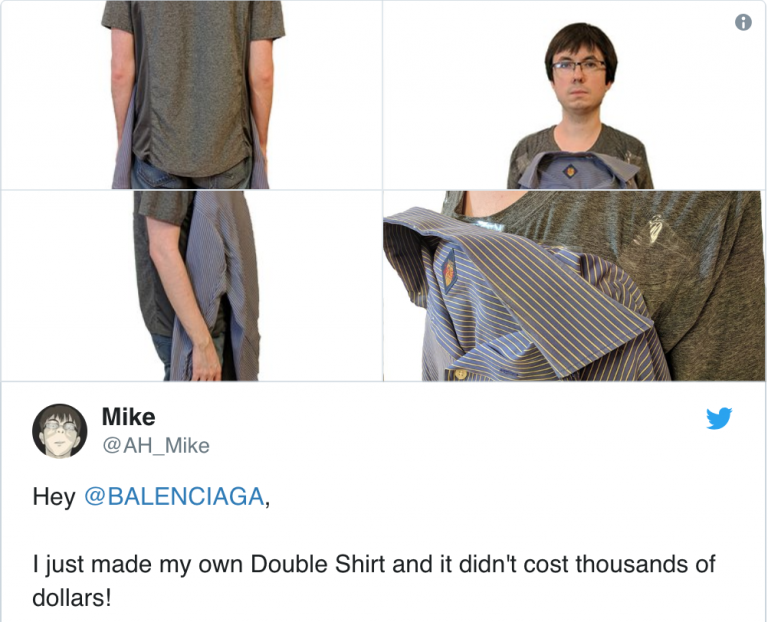This screenshot has height=622, width=768.
Task: Open the @BALENCIAGA mention link
Action: (x=174, y=496)
